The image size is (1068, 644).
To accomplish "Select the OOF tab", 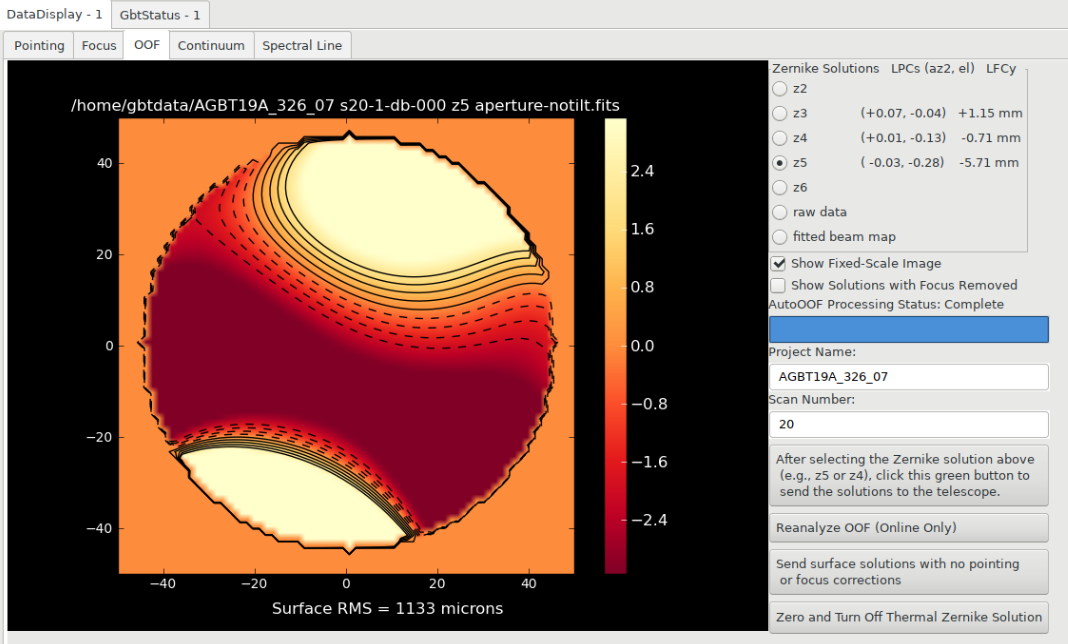I will (146, 45).
